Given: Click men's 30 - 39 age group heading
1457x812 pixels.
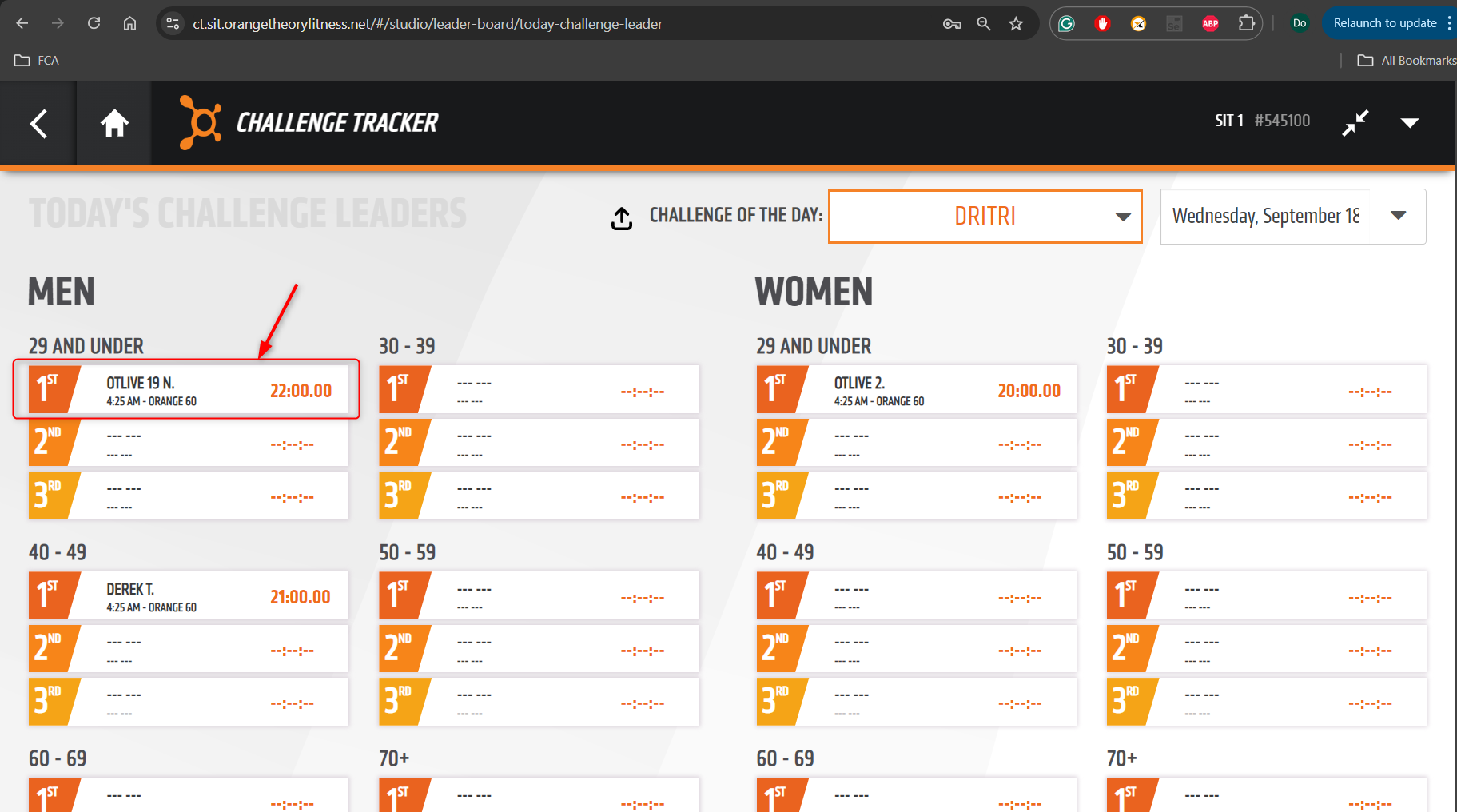Looking at the screenshot, I should coord(407,346).
